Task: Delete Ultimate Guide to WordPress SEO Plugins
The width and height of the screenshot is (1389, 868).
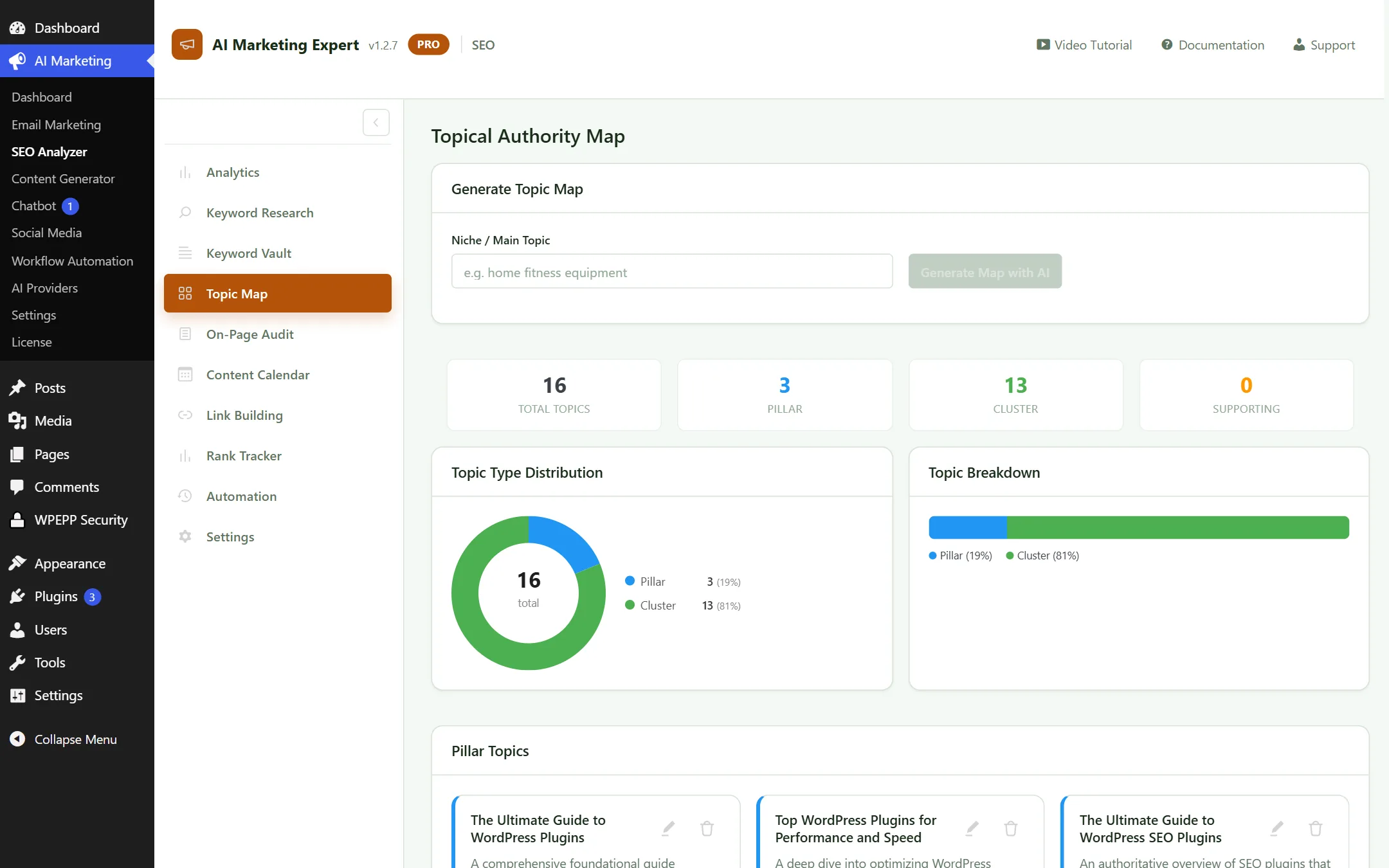Action: pos(1316,828)
